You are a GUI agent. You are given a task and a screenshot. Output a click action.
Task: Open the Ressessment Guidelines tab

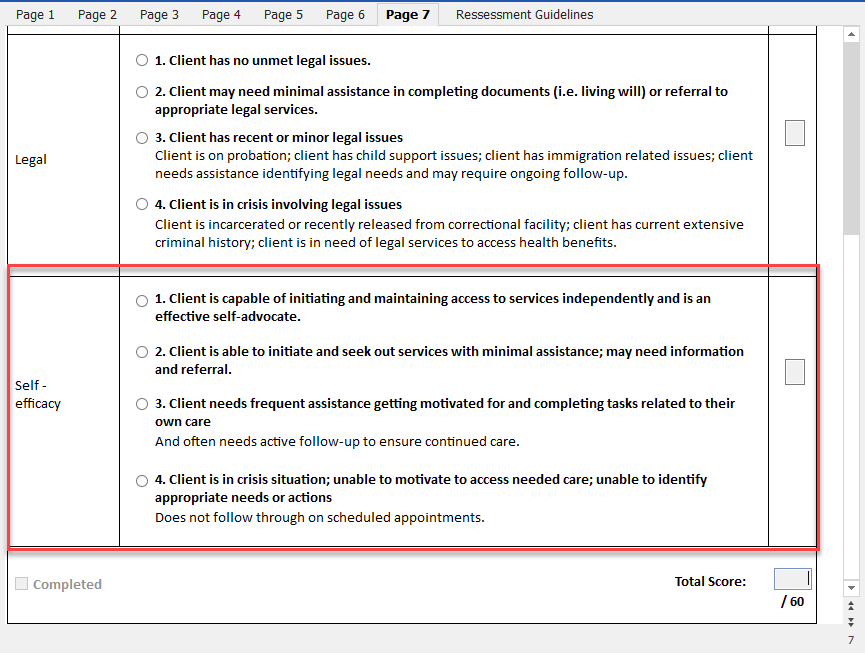(x=524, y=14)
